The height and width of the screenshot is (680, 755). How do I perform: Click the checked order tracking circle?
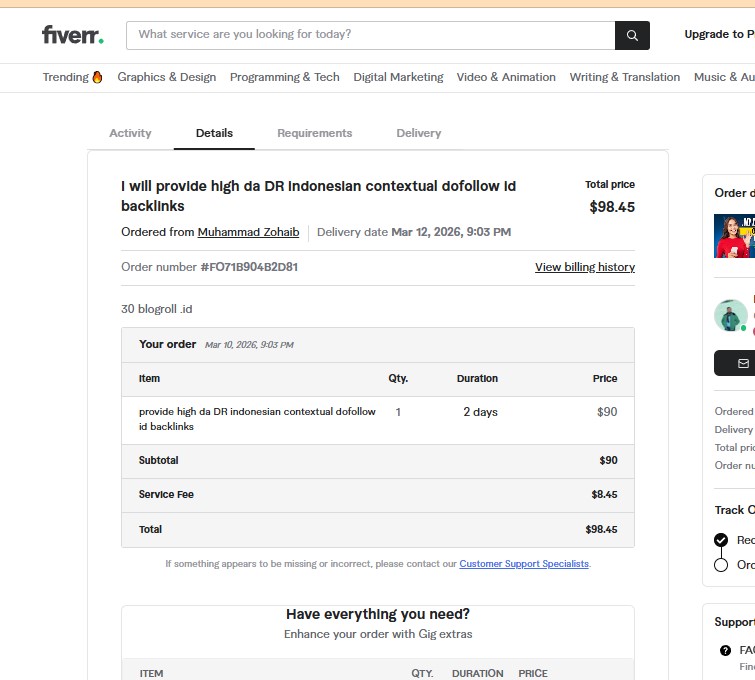[x=721, y=540]
